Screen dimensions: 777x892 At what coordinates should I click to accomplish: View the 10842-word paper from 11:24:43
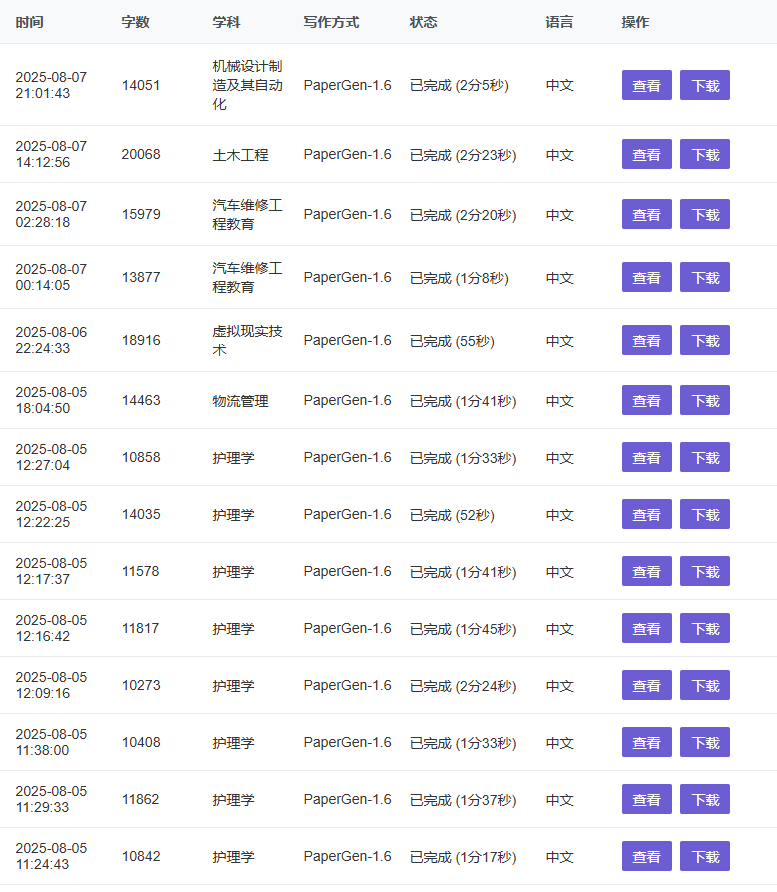646,856
